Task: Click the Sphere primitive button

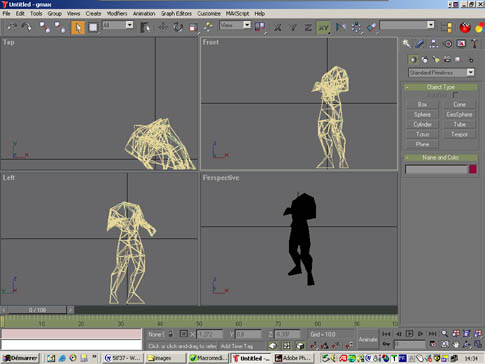Action: [423, 115]
